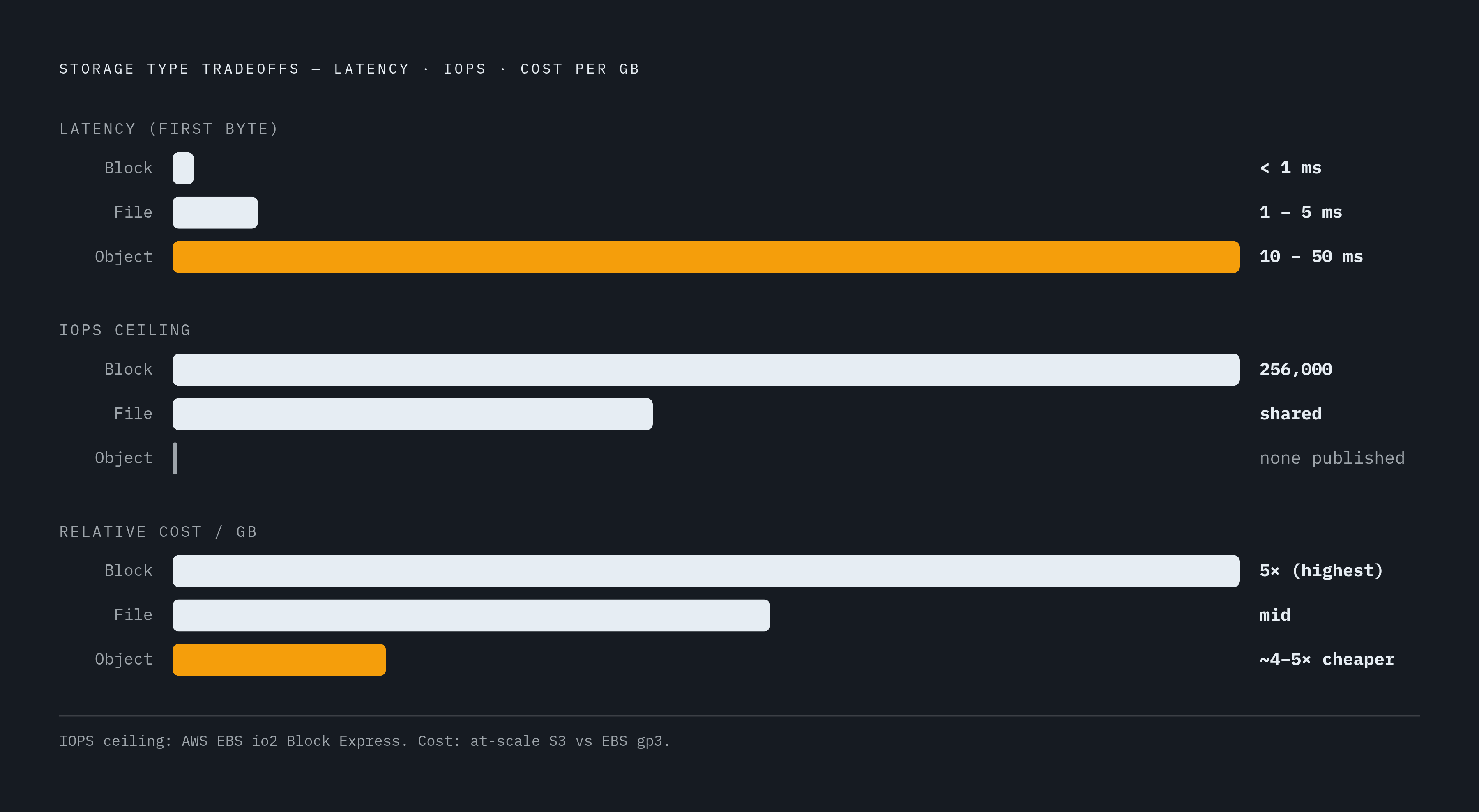Select the 'LATENCY (FIRST BYTE)' section heading
The height and width of the screenshot is (812, 1479).
pos(169,129)
